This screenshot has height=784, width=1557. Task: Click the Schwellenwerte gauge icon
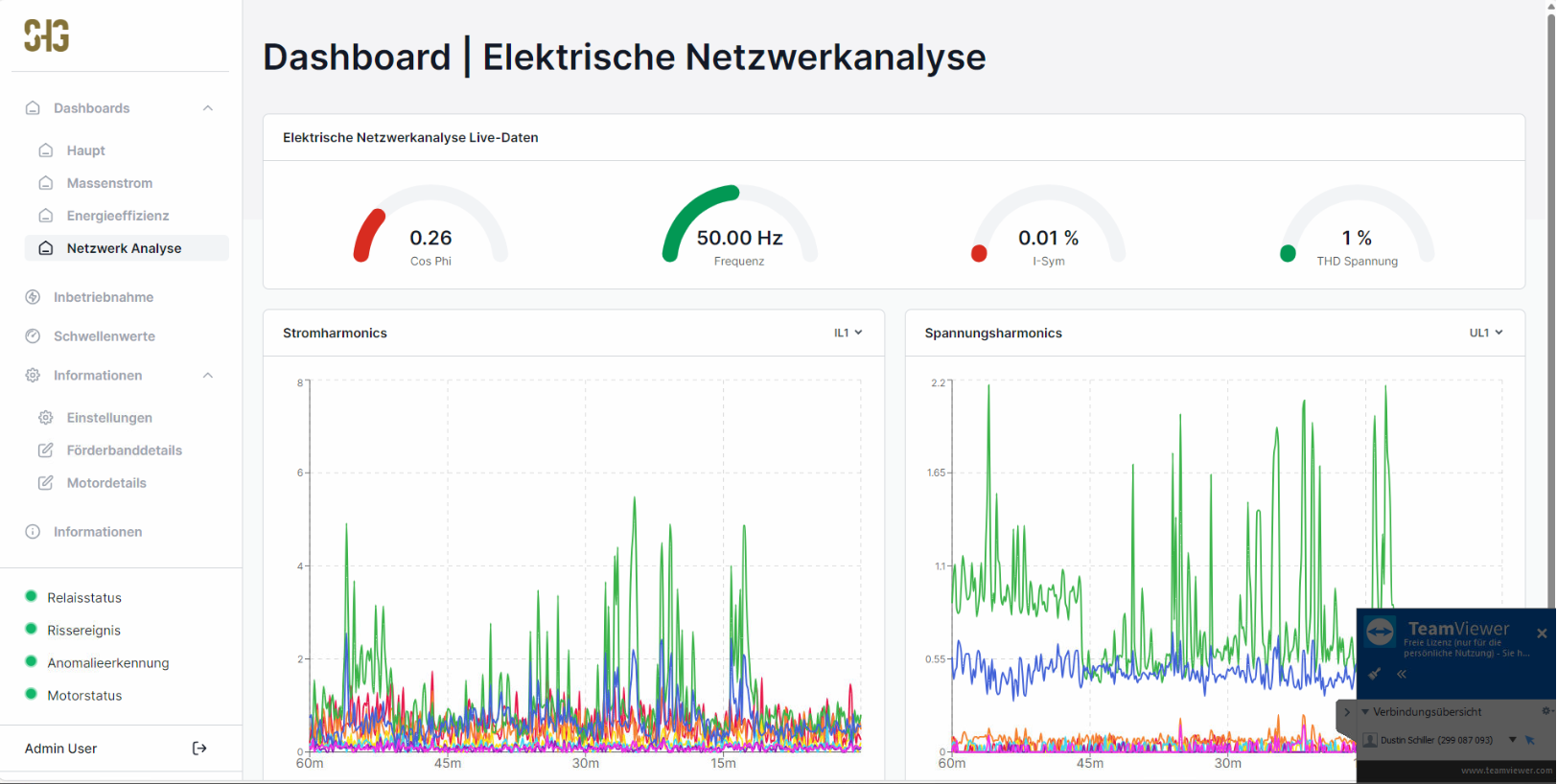(33, 336)
